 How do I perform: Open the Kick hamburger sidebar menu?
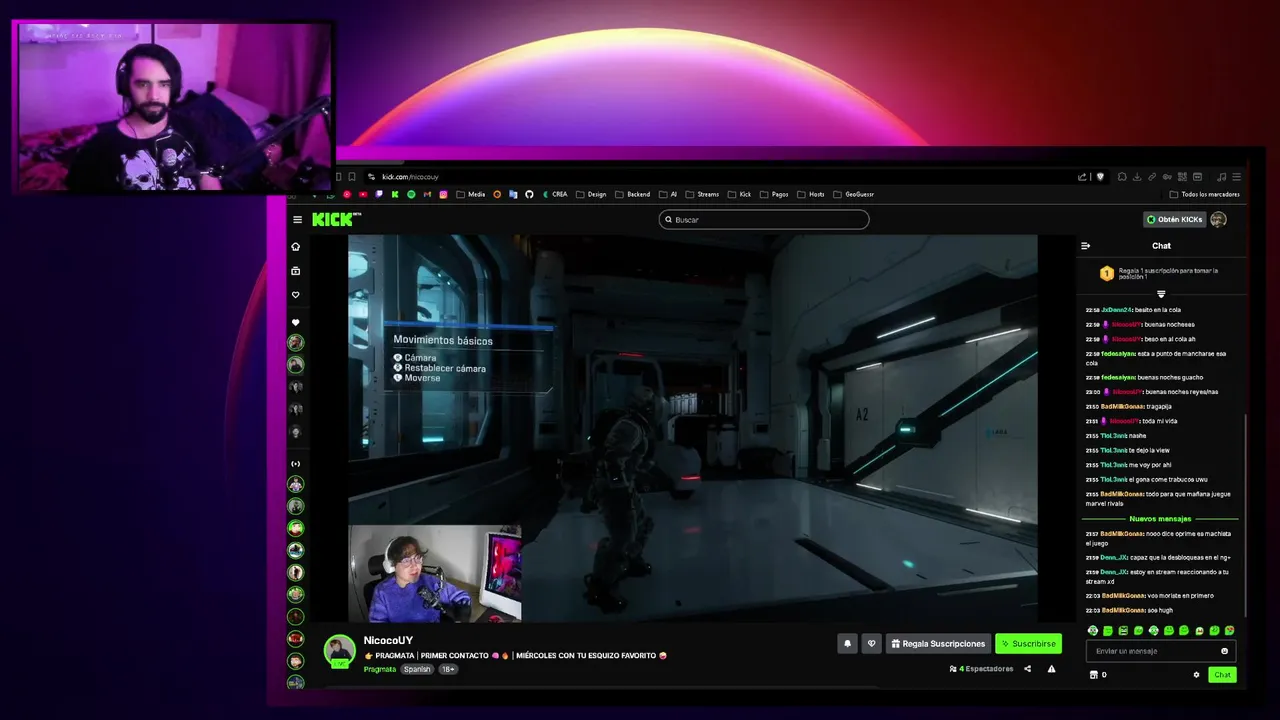coord(297,219)
